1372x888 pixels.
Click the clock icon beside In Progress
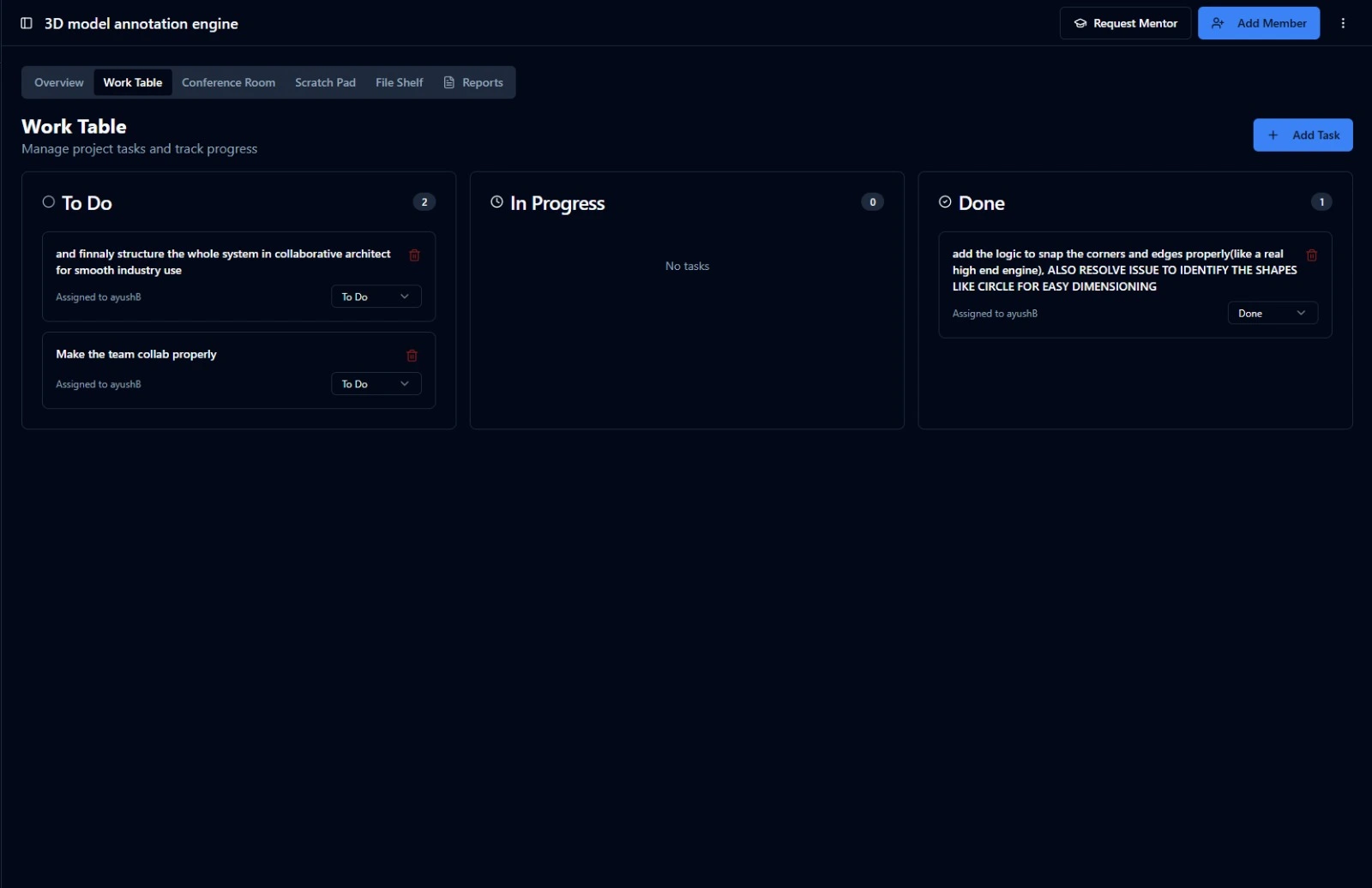pos(496,202)
